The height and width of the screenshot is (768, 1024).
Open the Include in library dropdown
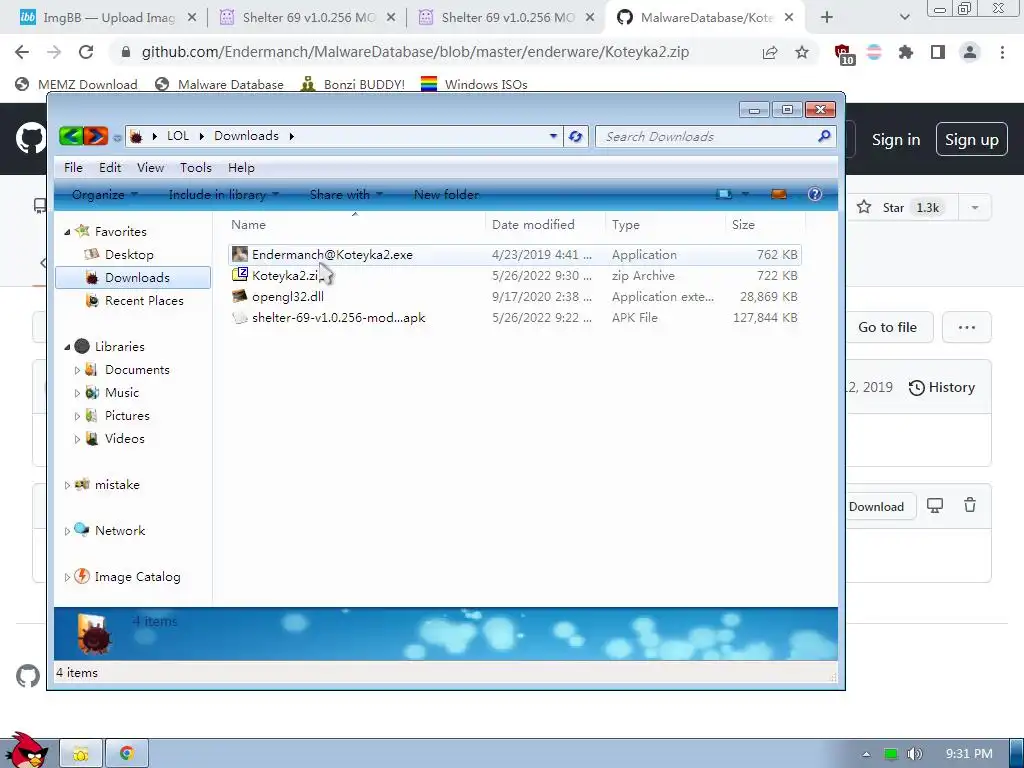coord(223,195)
